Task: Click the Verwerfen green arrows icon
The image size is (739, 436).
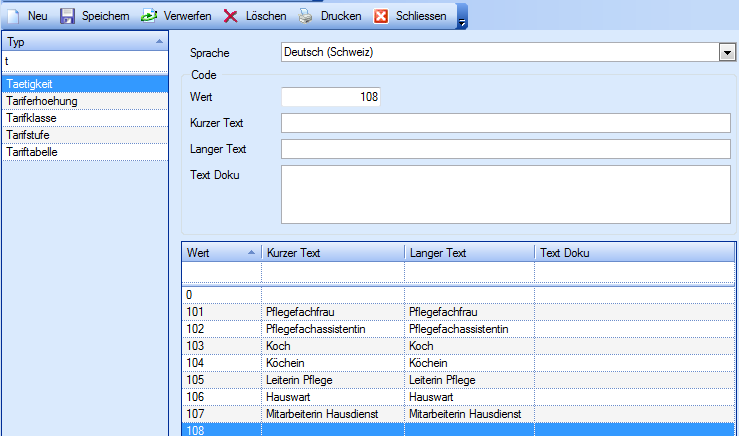Action: 149,16
